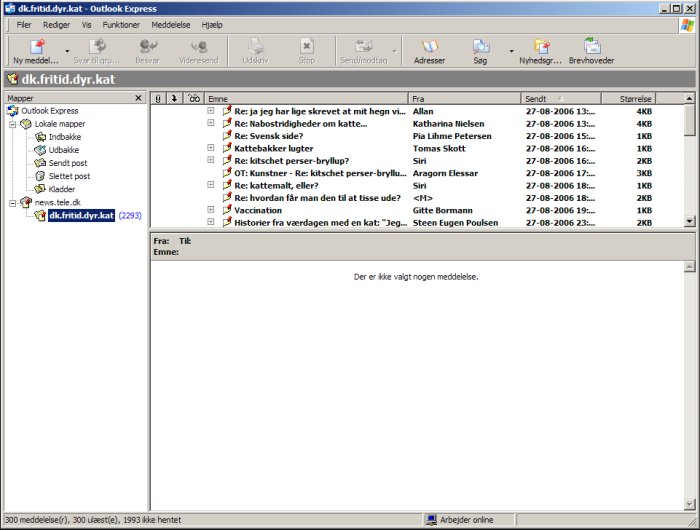Sort by the watch/ignore glasses column
This screenshot has height=530, width=700.
[194, 99]
